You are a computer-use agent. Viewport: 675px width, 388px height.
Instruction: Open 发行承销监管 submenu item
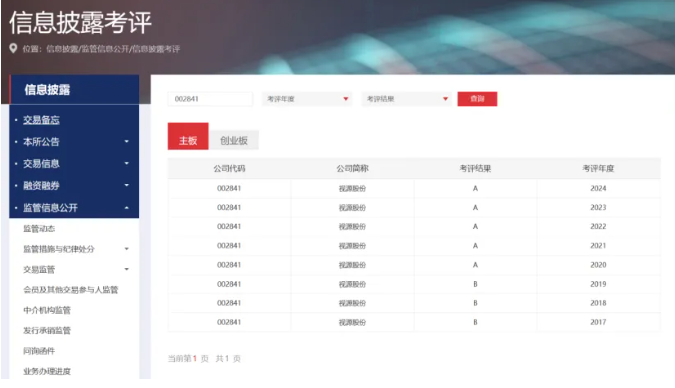coord(47,330)
